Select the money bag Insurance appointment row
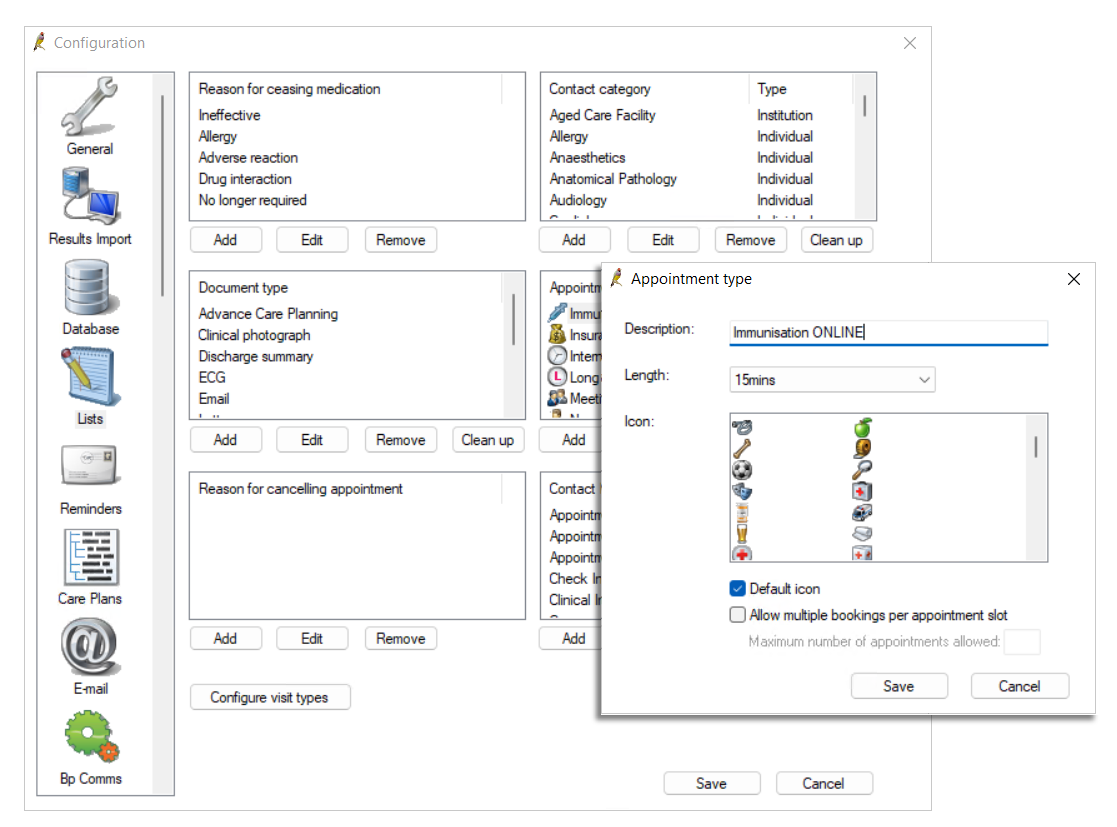 tap(574, 335)
